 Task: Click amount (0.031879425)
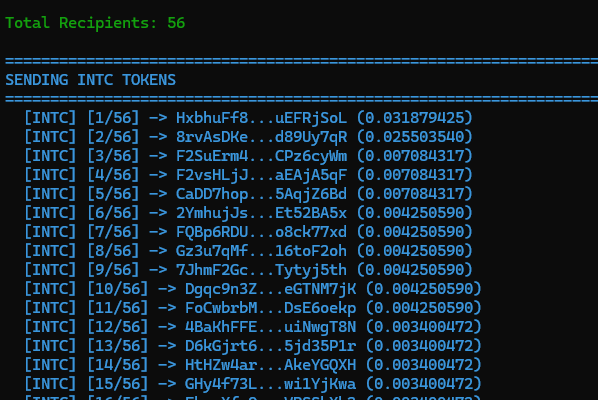tap(415, 118)
